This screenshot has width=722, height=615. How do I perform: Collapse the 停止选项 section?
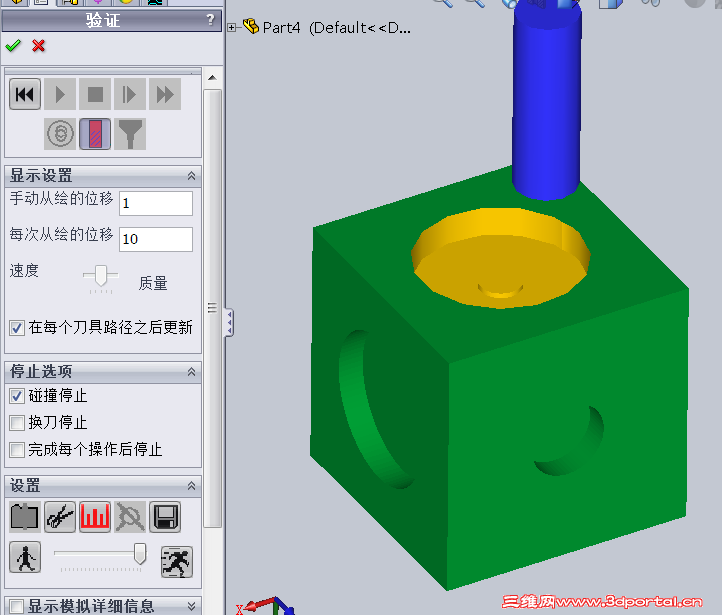tap(192, 371)
